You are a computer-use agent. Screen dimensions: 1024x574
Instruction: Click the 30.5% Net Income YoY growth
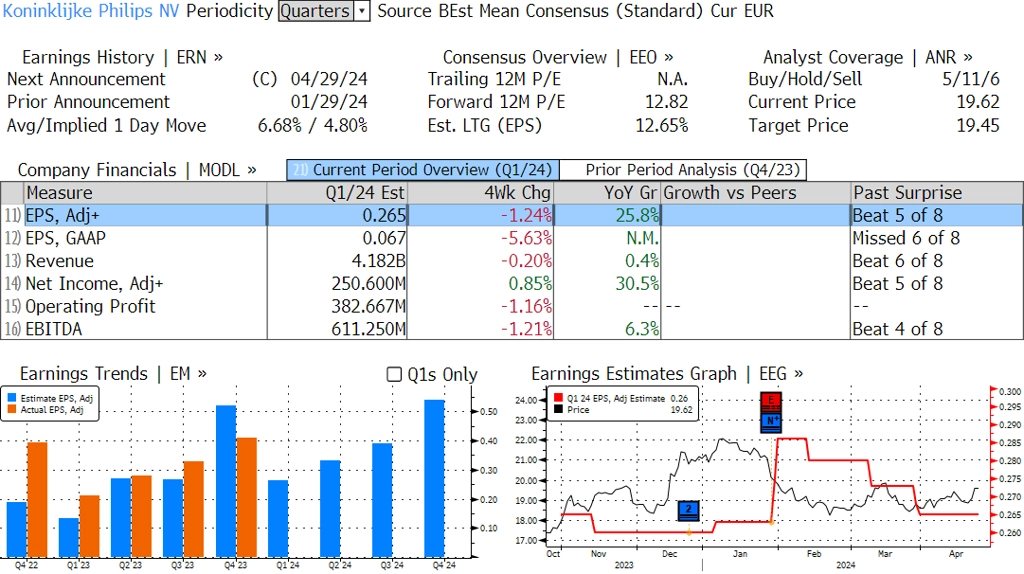pos(637,284)
